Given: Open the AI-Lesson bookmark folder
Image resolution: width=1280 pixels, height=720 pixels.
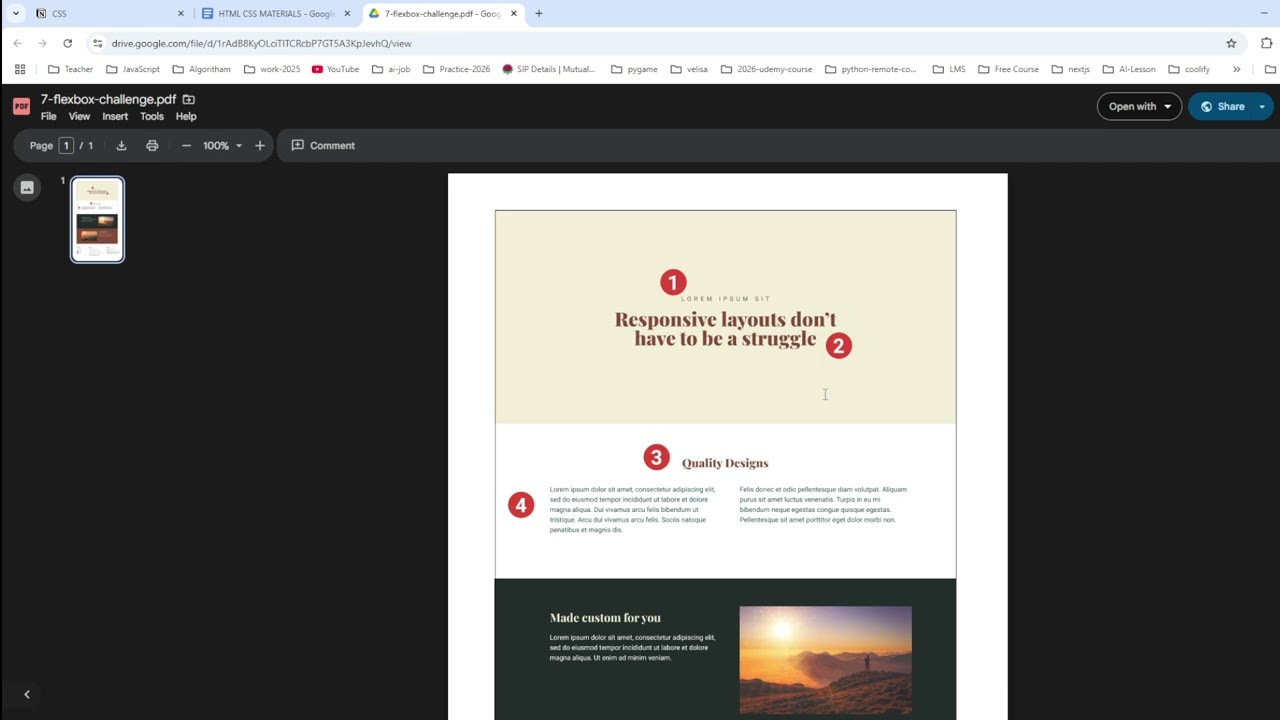Looking at the screenshot, I should coord(1129,69).
